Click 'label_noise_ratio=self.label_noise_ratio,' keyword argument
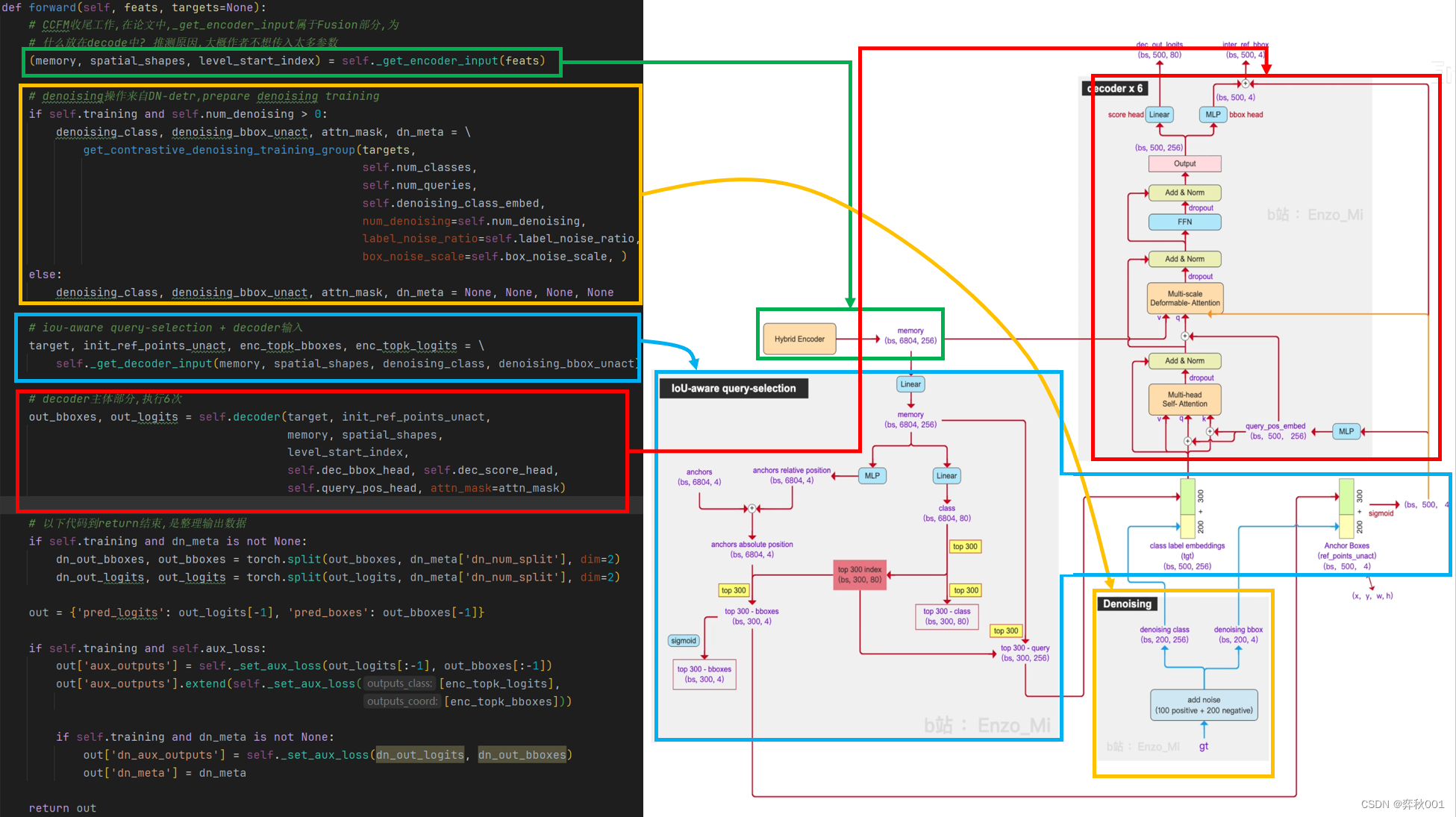This screenshot has height=817, width=1456. pos(501,239)
